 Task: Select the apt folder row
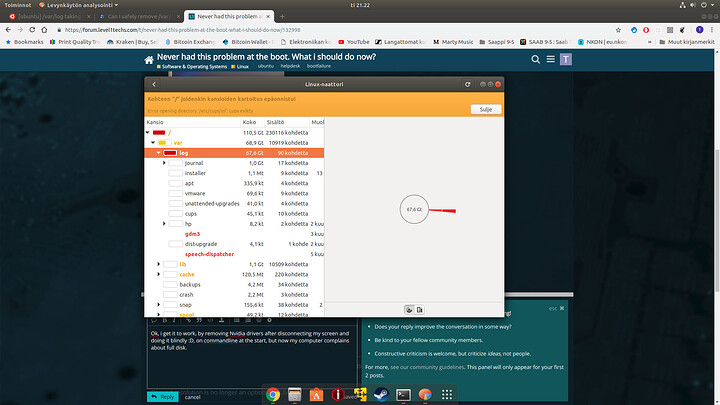(x=234, y=183)
